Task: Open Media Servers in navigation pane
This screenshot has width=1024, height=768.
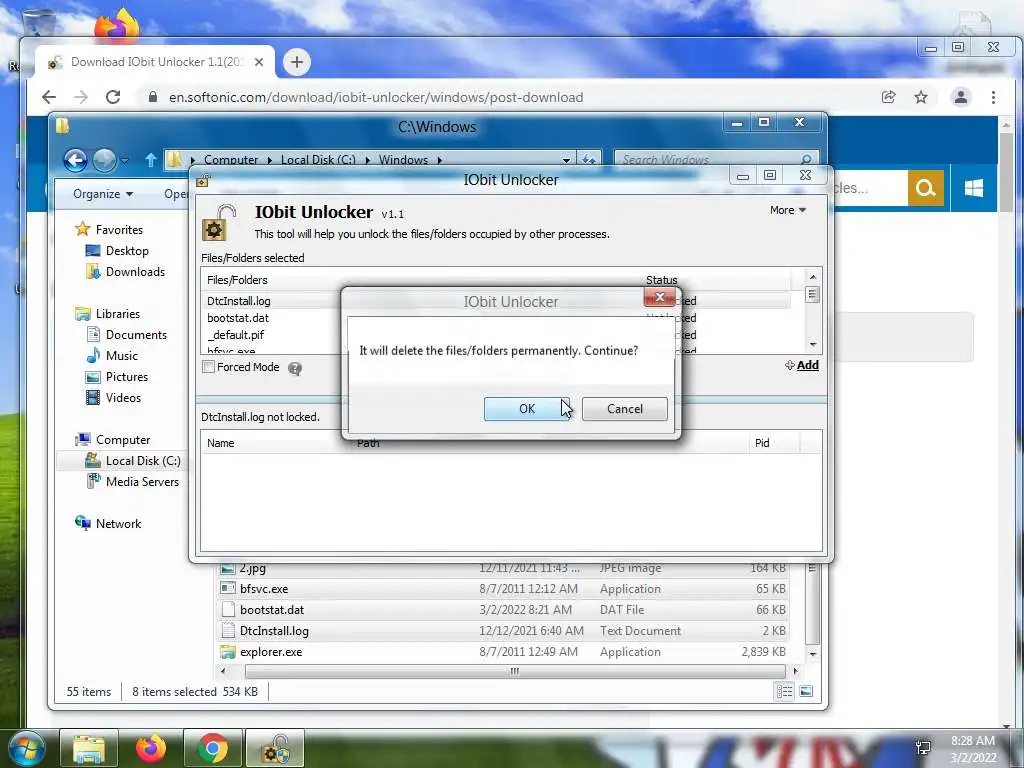Action: (x=142, y=482)
